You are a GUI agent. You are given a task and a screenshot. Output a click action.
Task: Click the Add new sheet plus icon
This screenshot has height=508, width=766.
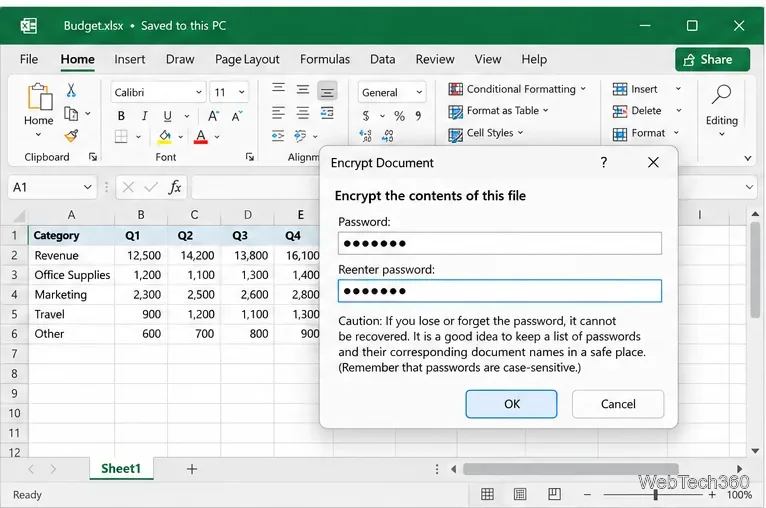pyautogui.click(x=192, y=469)
